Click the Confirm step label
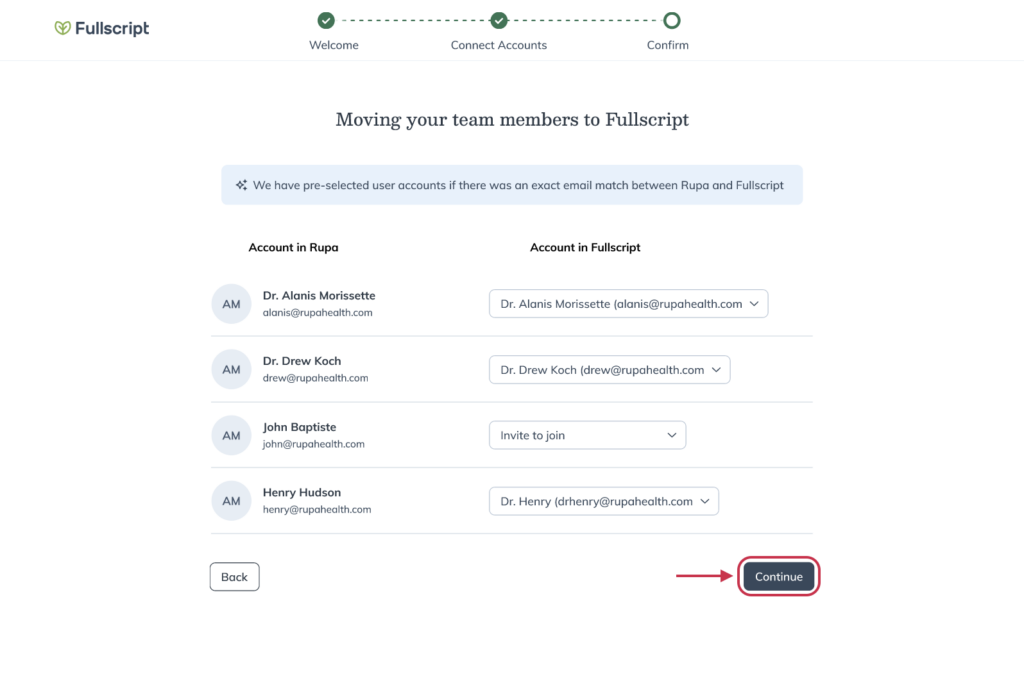The image size is (1024, 699). [x=667, y=45]
